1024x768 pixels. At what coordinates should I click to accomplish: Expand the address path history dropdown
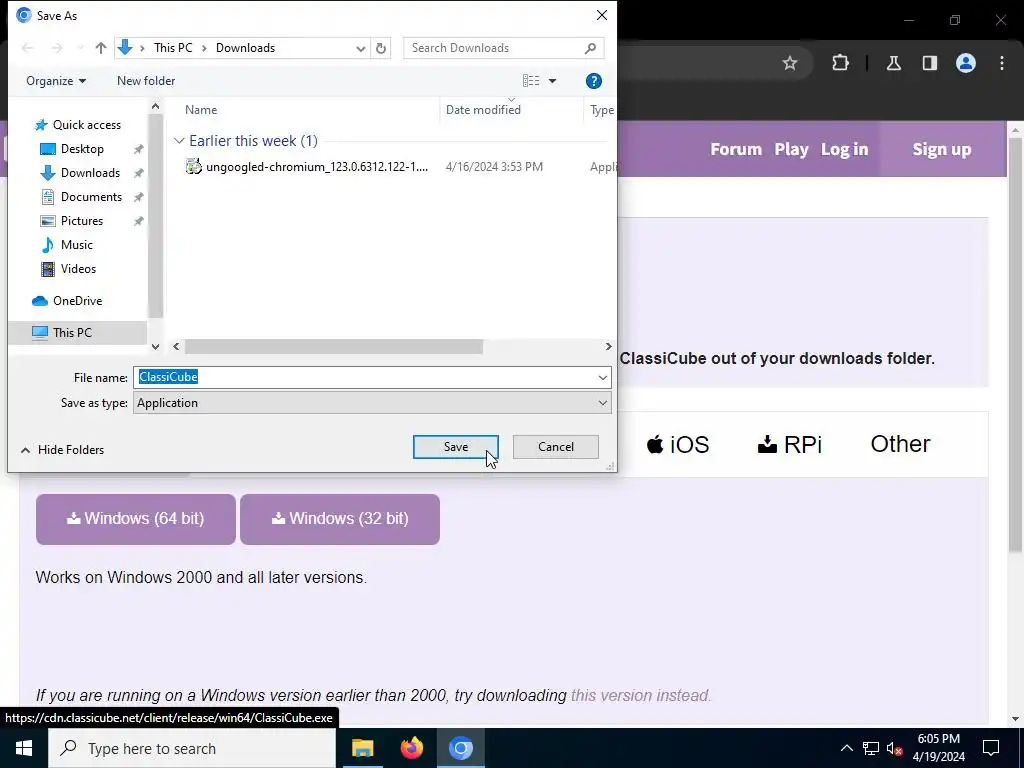click(360, 48)
